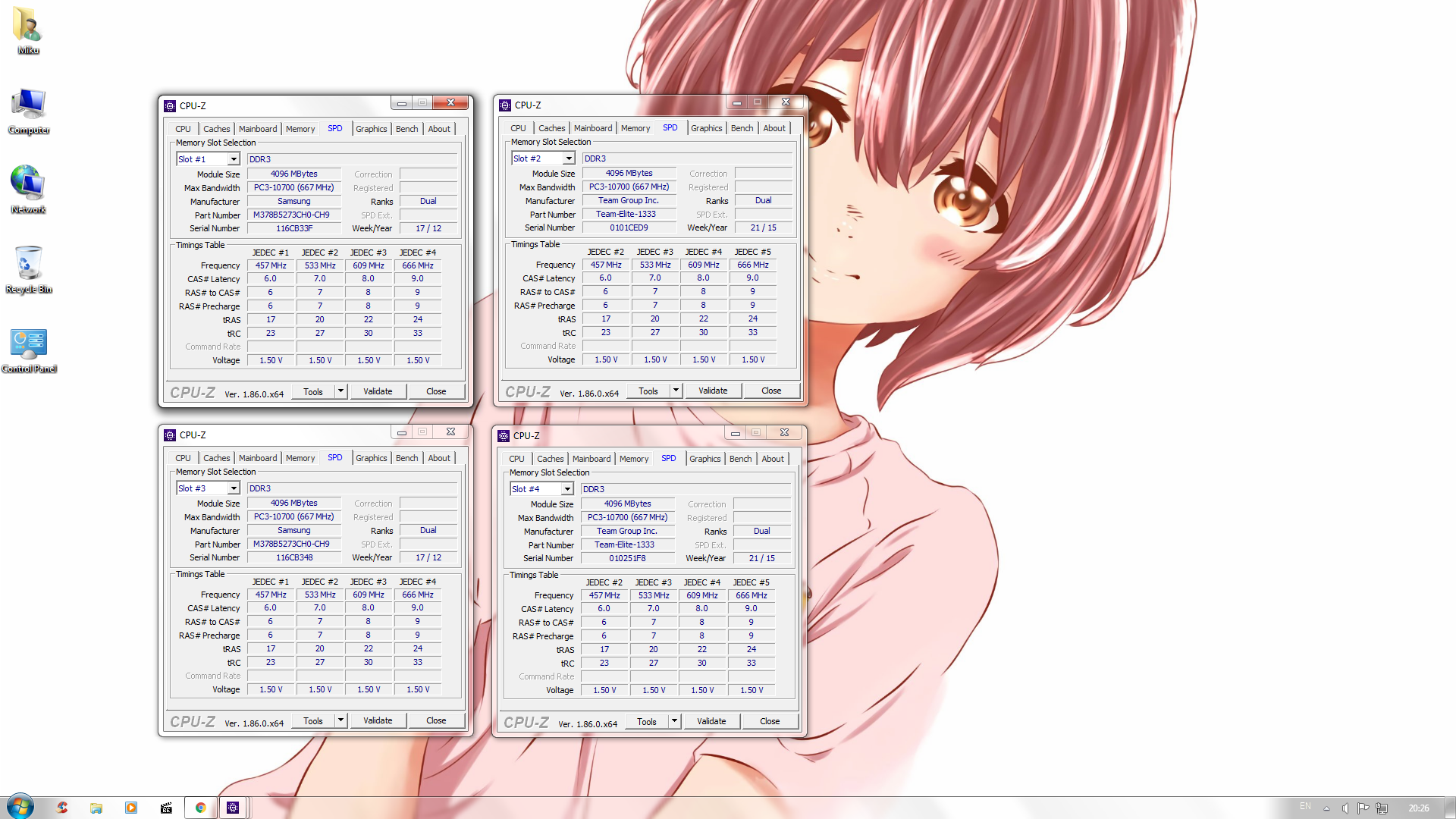Switch to Google Chrome in the taskbar

[x=201, y=808]
